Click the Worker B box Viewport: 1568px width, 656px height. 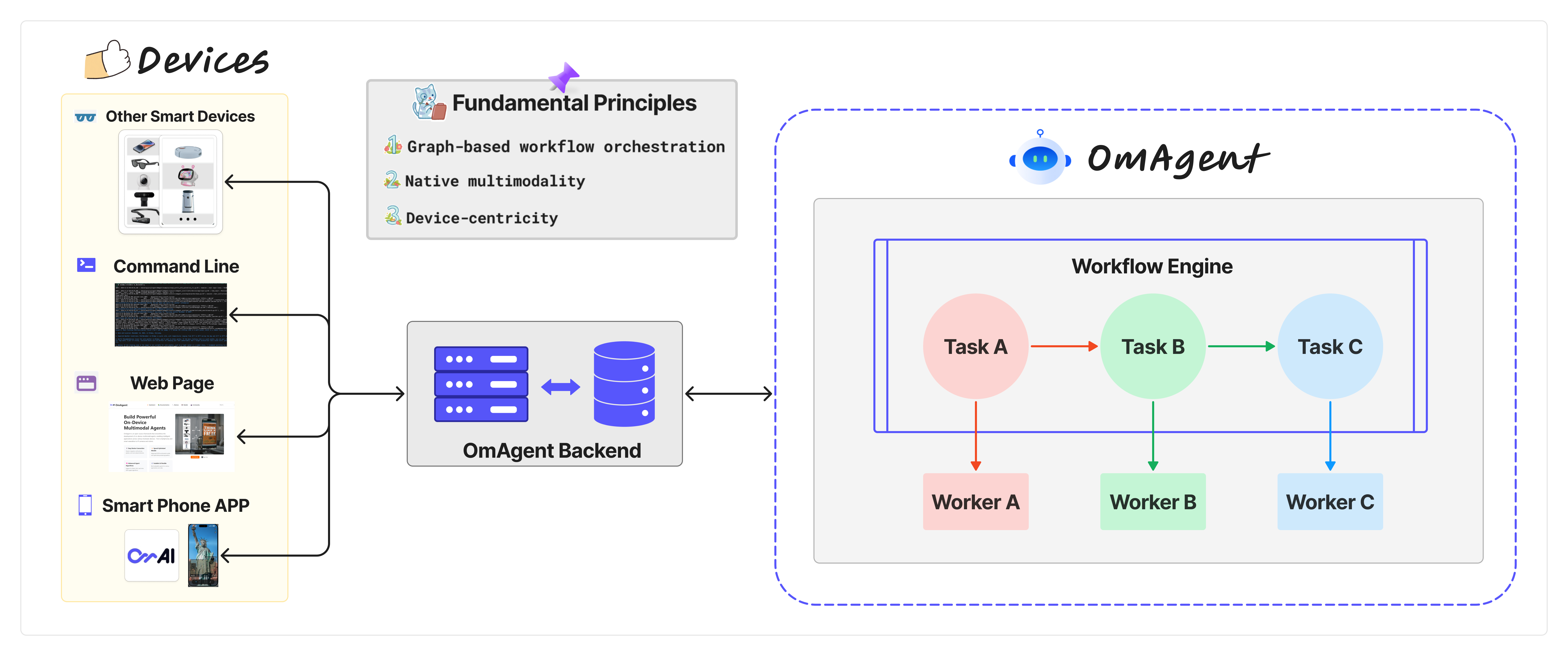coord(1153,501)
